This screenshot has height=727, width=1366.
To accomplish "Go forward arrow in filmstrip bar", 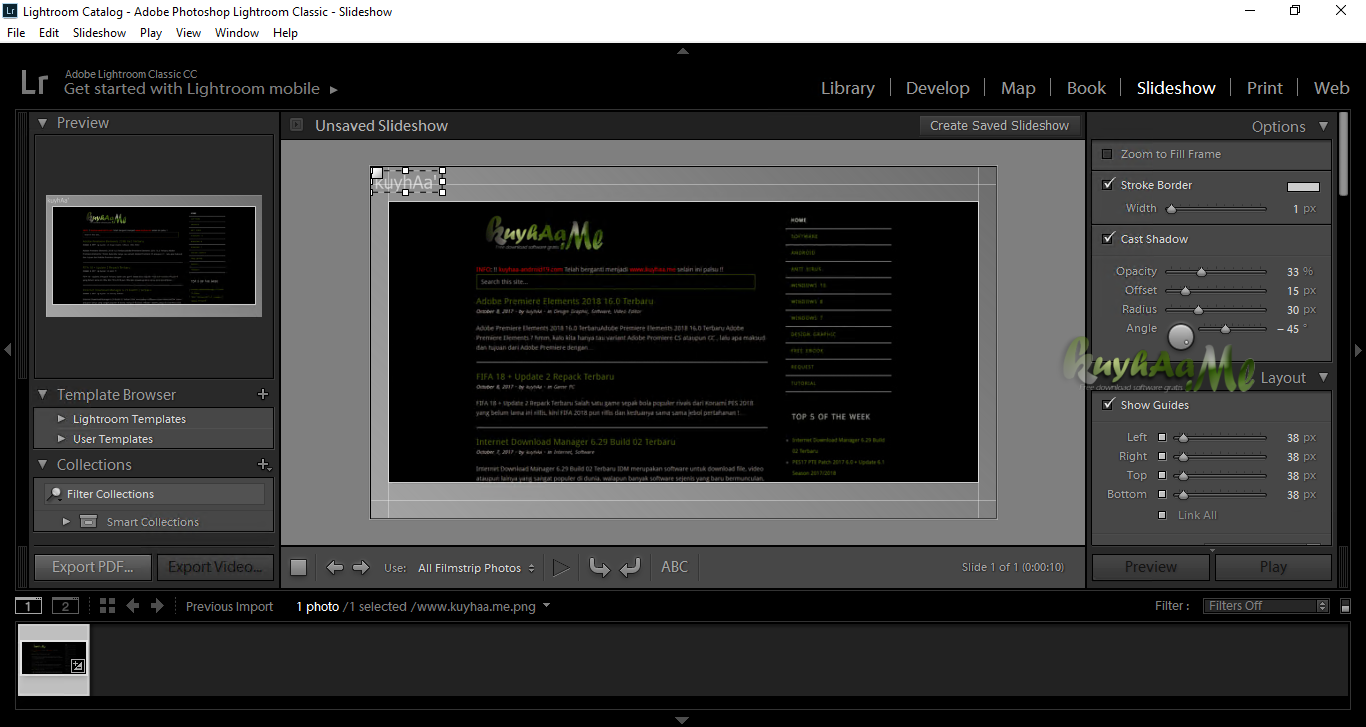I will click(157, 606).
